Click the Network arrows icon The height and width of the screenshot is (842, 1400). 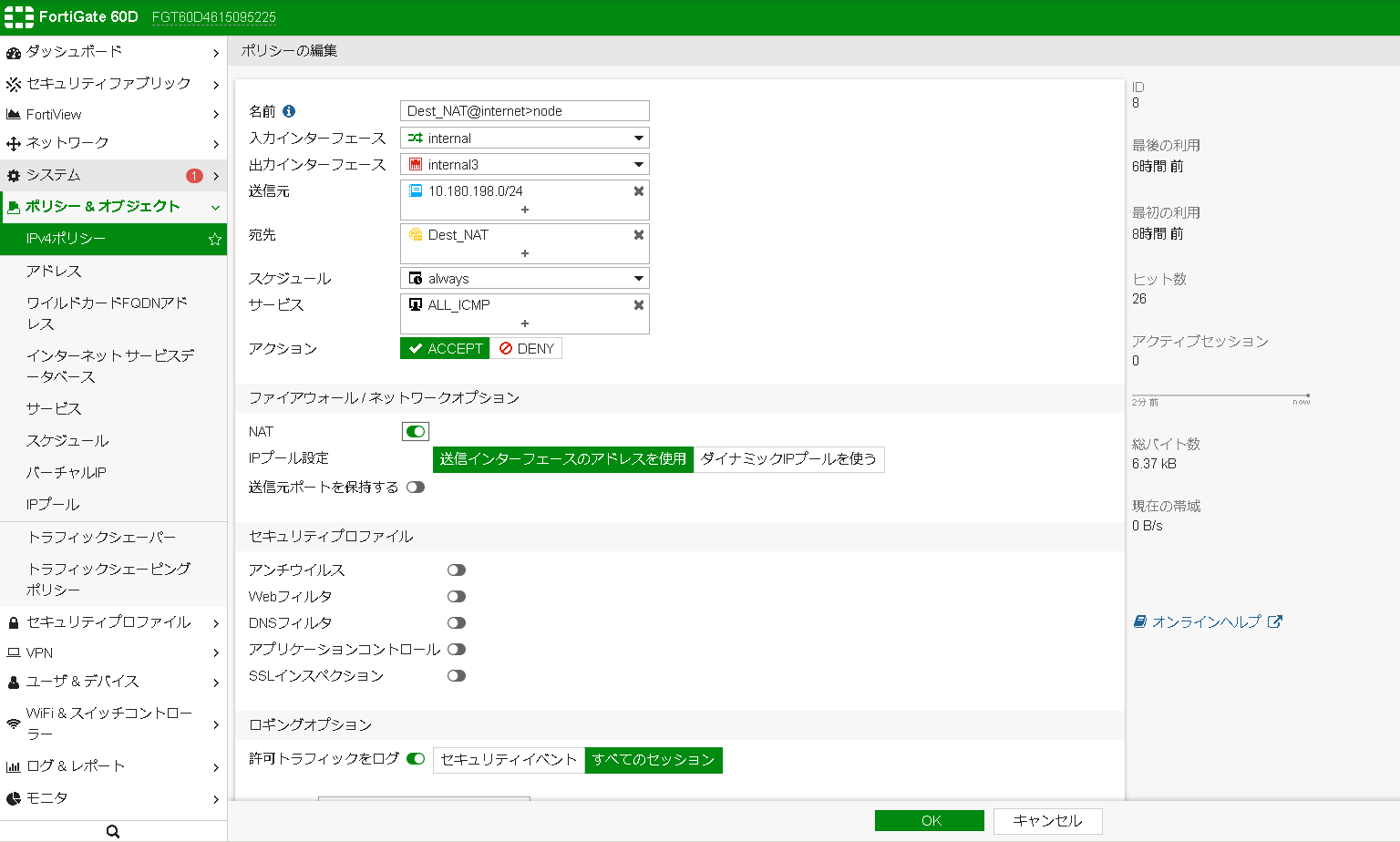click(13, 144)
